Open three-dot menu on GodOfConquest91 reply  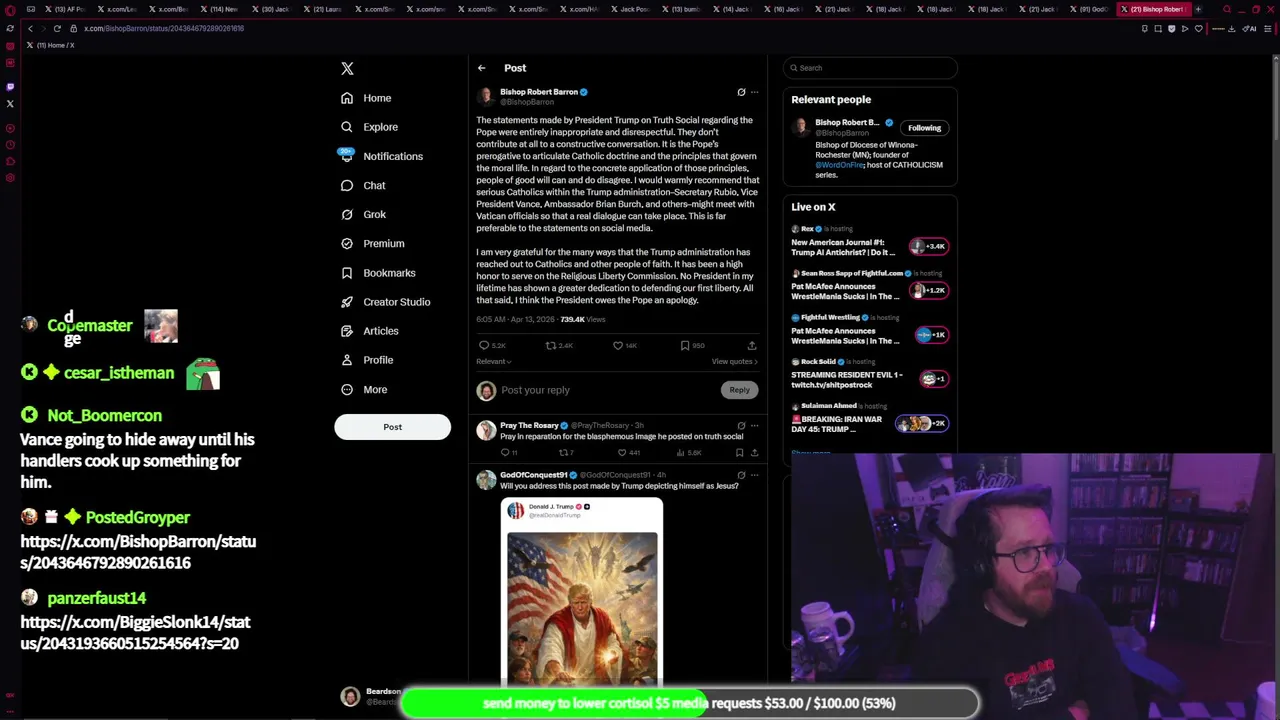(x=755, y=475)
